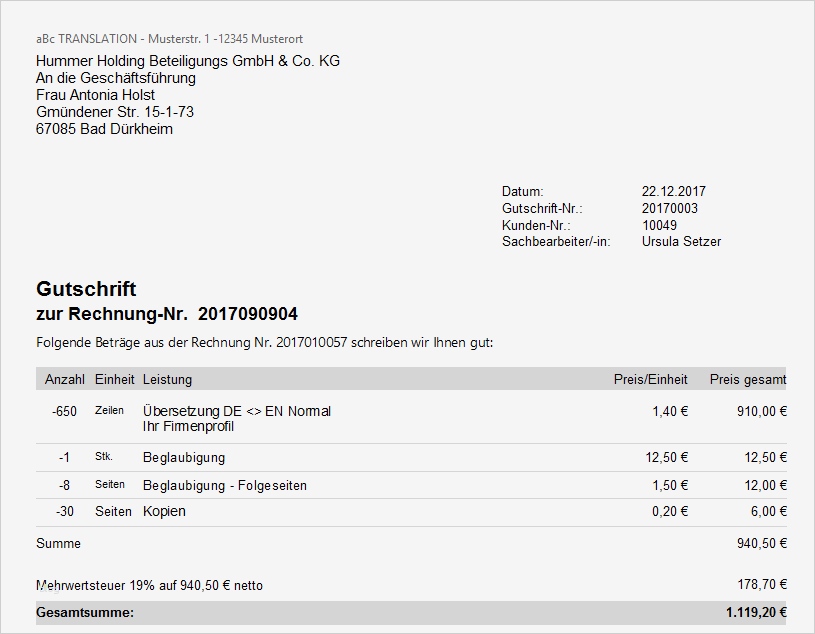This screenshot has height=634, width=815.
Task: Select the unit price '12,50 €' for Beglaubigung
Action: tap(667, 458)
